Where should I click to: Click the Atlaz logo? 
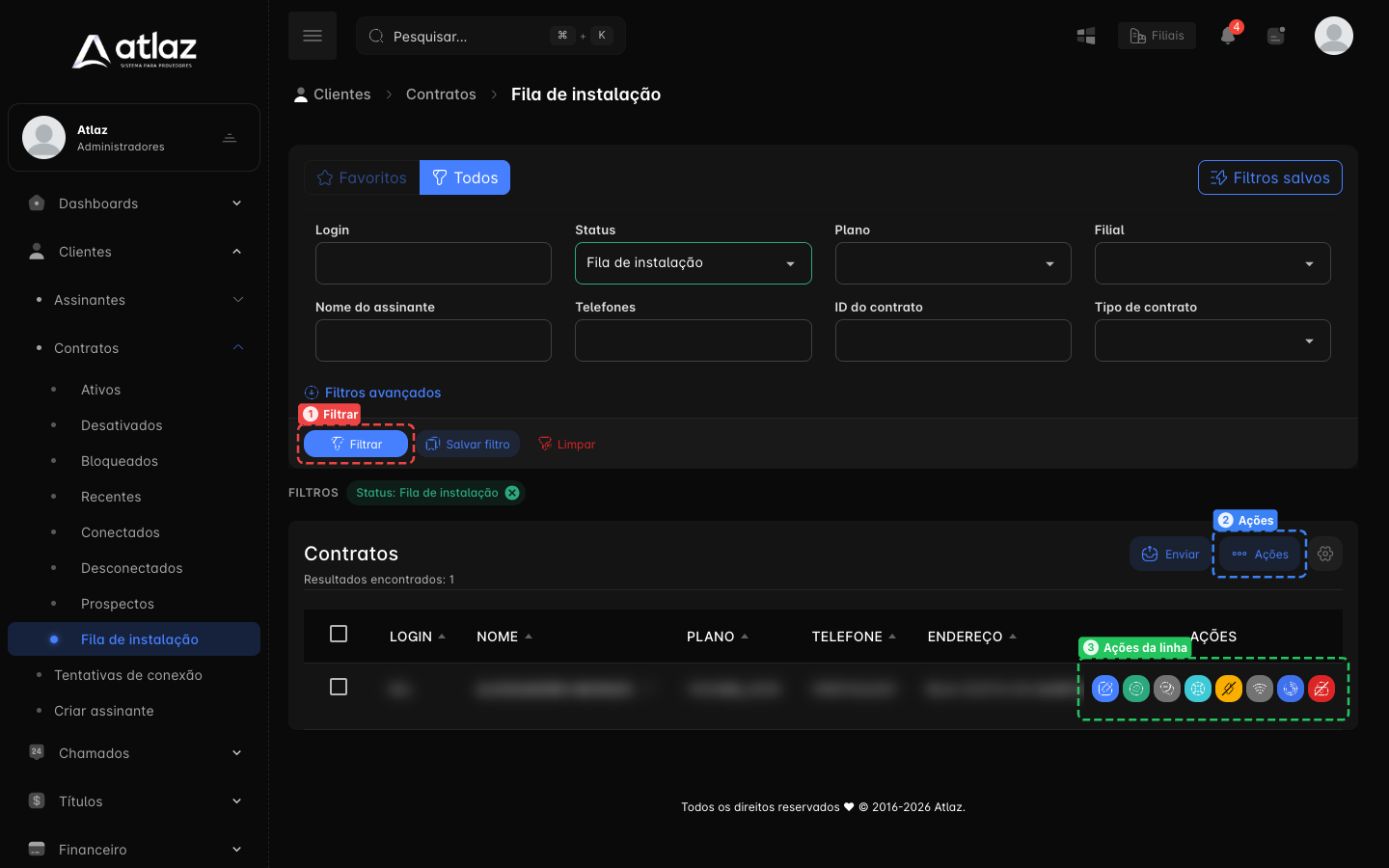(134, 50)
